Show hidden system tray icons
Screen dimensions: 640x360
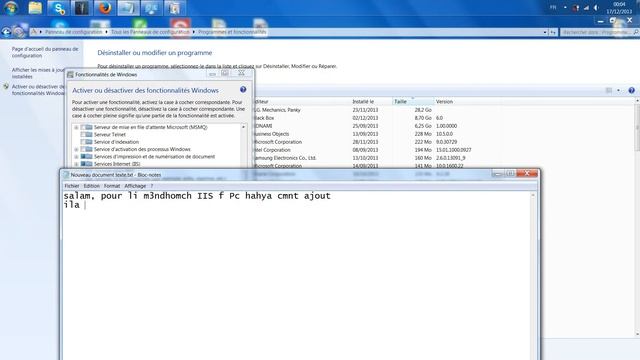[565, 7]
